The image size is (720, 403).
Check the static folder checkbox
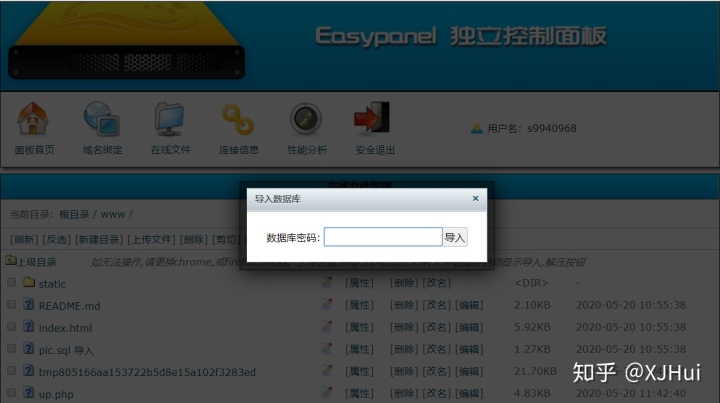click(11, 282)
